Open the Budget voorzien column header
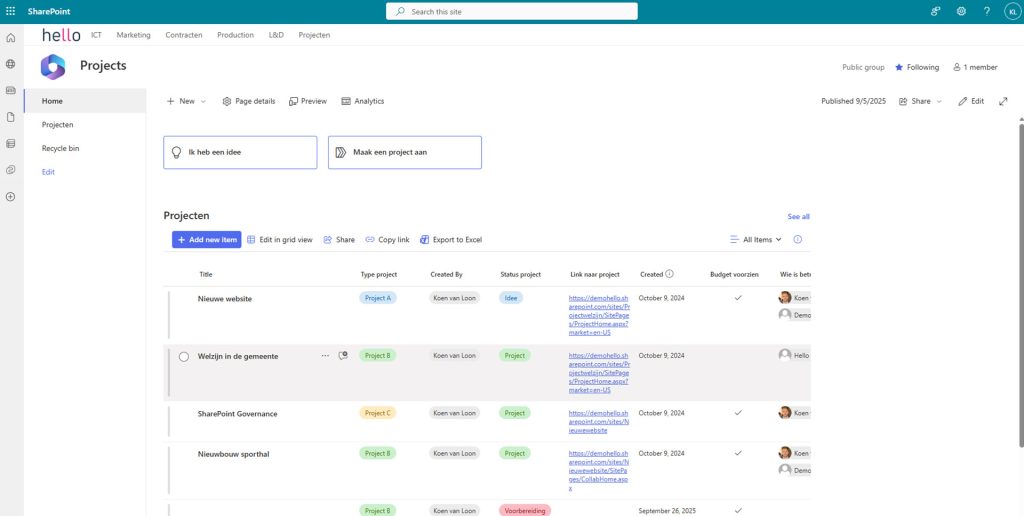Viewport: 1024px width, 516px height. tap(734, 274)
